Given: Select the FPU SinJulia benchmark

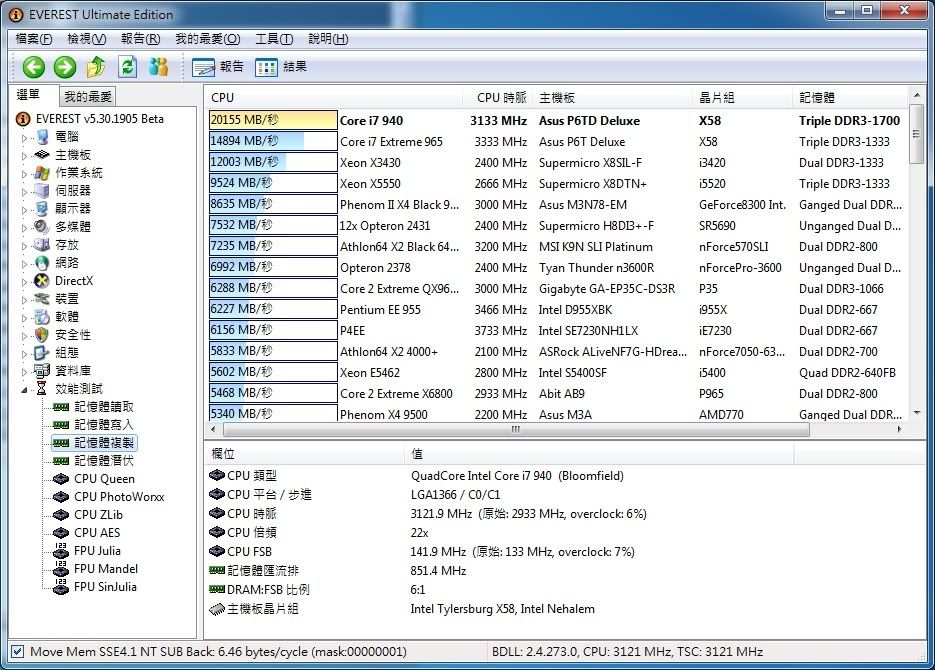Looking at the screenshot, I should coord(105,587).
